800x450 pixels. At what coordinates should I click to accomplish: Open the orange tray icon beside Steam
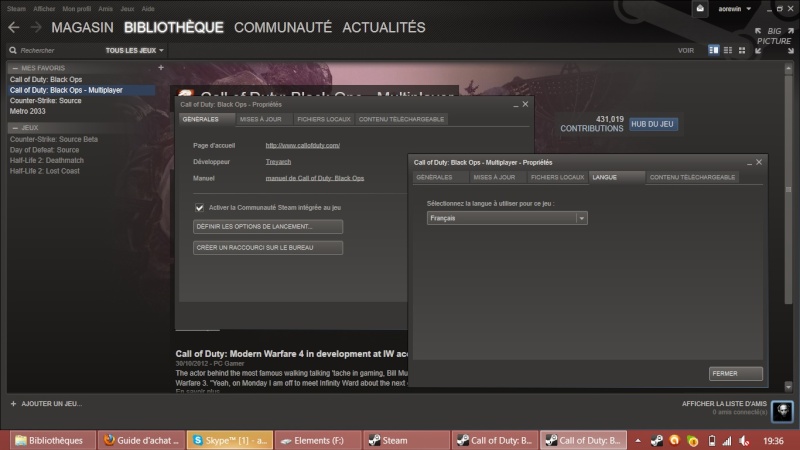point(674,440)
